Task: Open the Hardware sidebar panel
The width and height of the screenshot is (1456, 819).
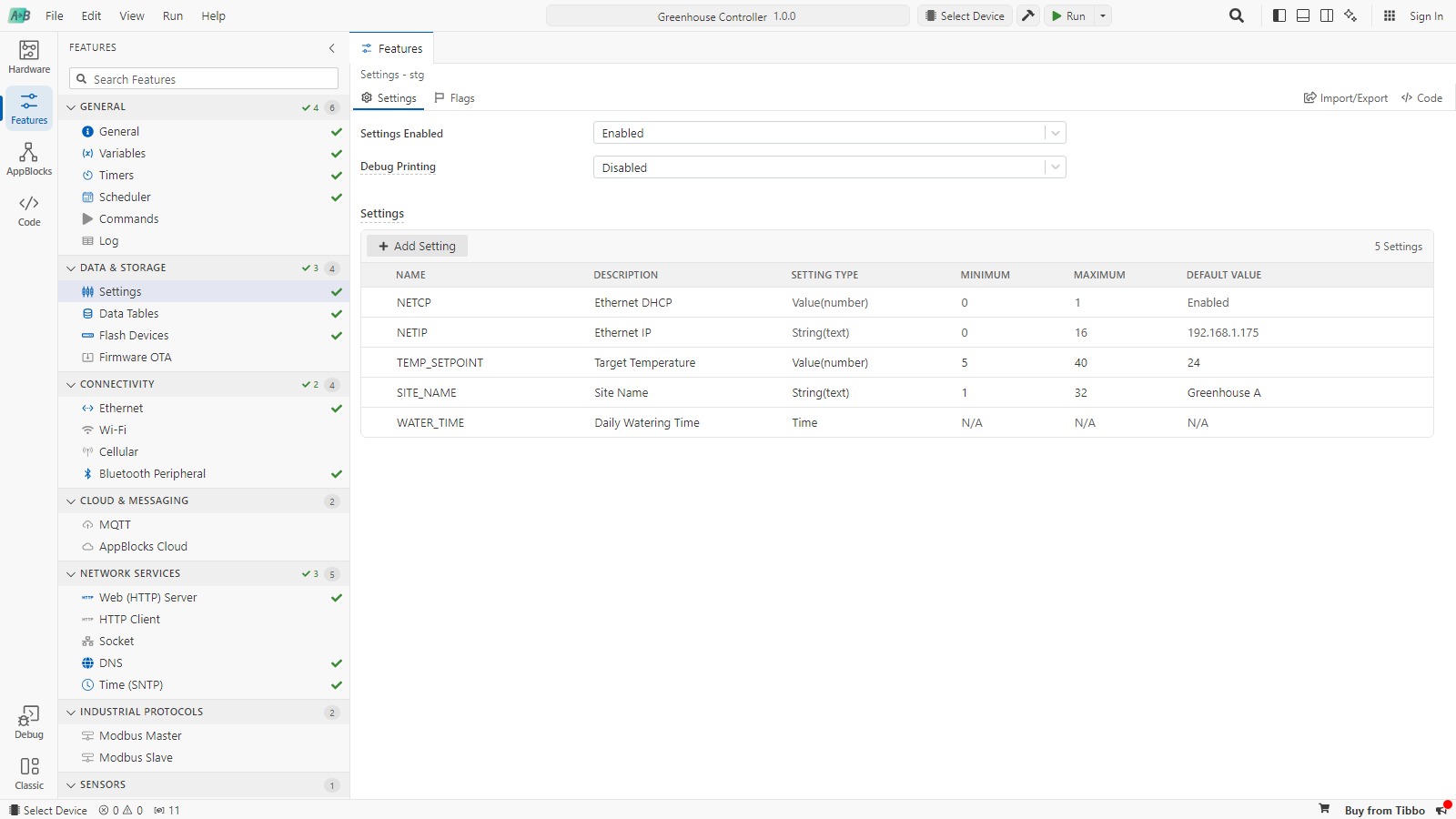Action: [29, 57]
